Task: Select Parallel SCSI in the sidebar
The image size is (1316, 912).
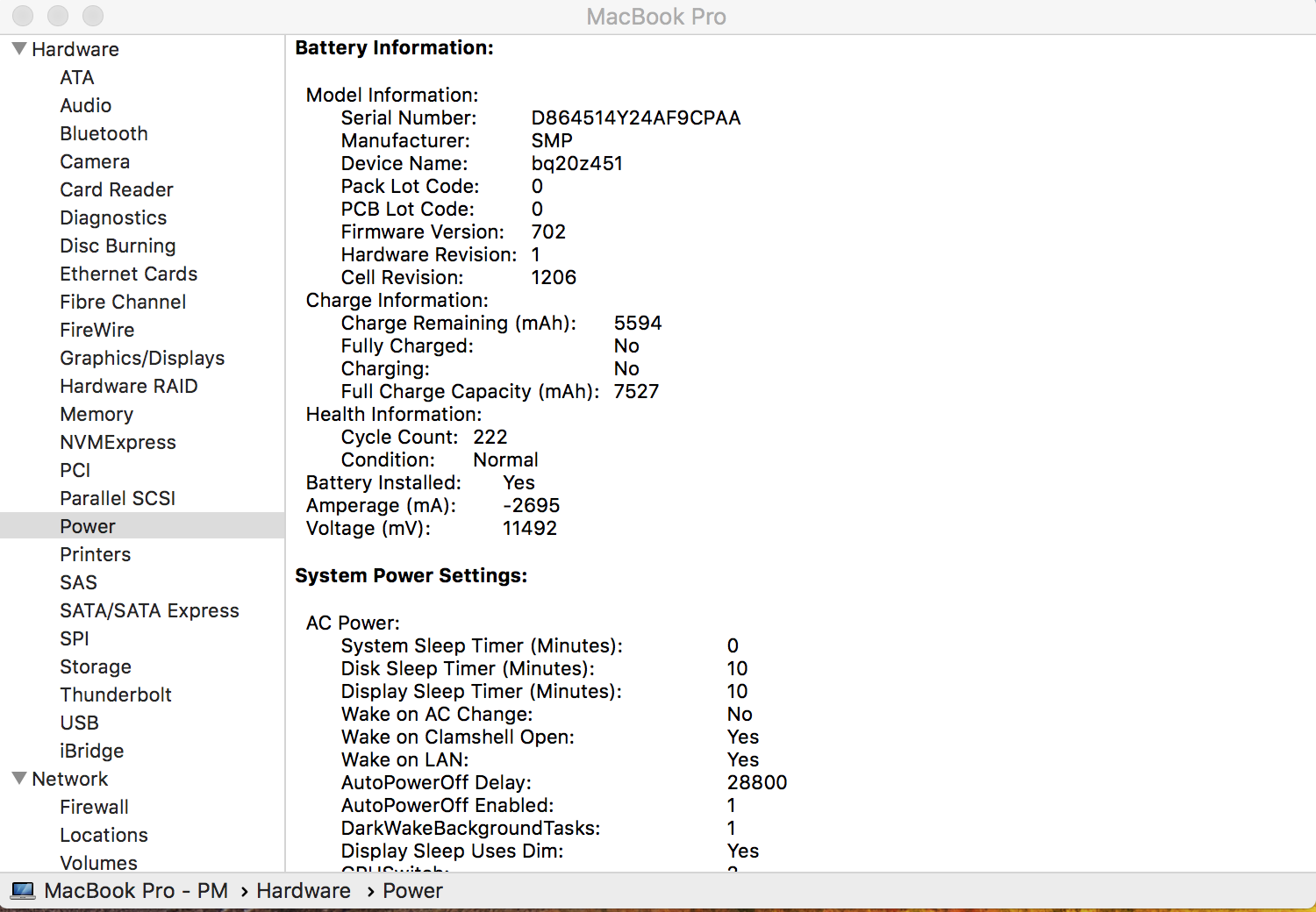Action: click(118, 498)
